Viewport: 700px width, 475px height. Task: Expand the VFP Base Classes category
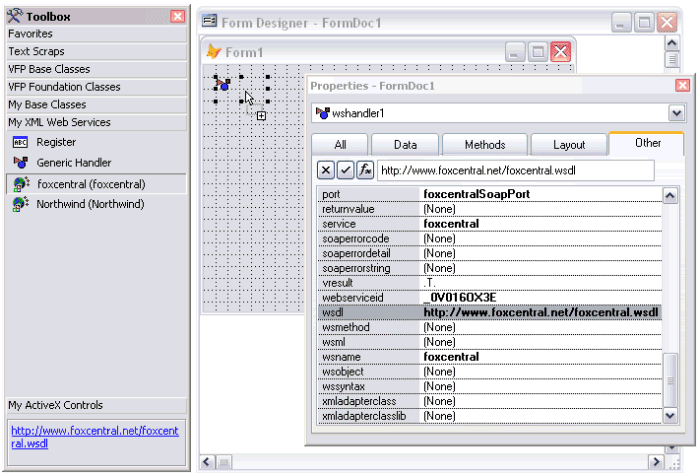(96, 69)
